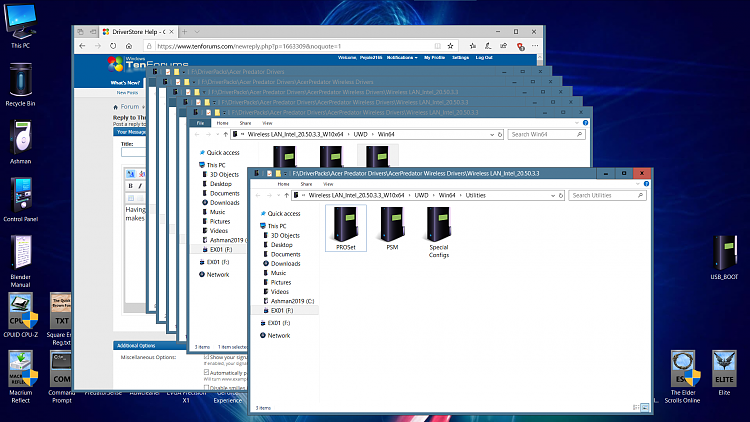The height and width of the screenshot is (422, 750).
Task: Click Settings link on TenForums
Action: (x=460, y=57)
